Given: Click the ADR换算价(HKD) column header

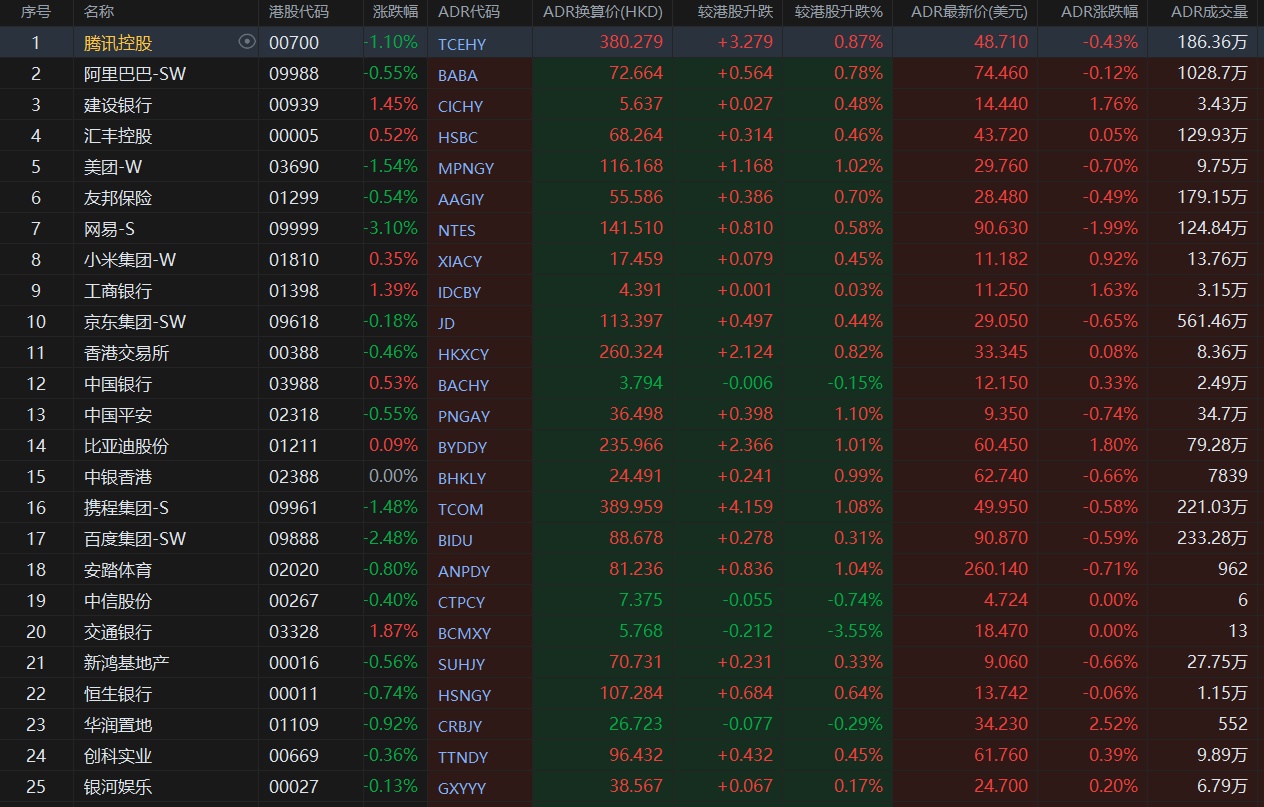Looking at the screenshot, I should click(602, 12).
